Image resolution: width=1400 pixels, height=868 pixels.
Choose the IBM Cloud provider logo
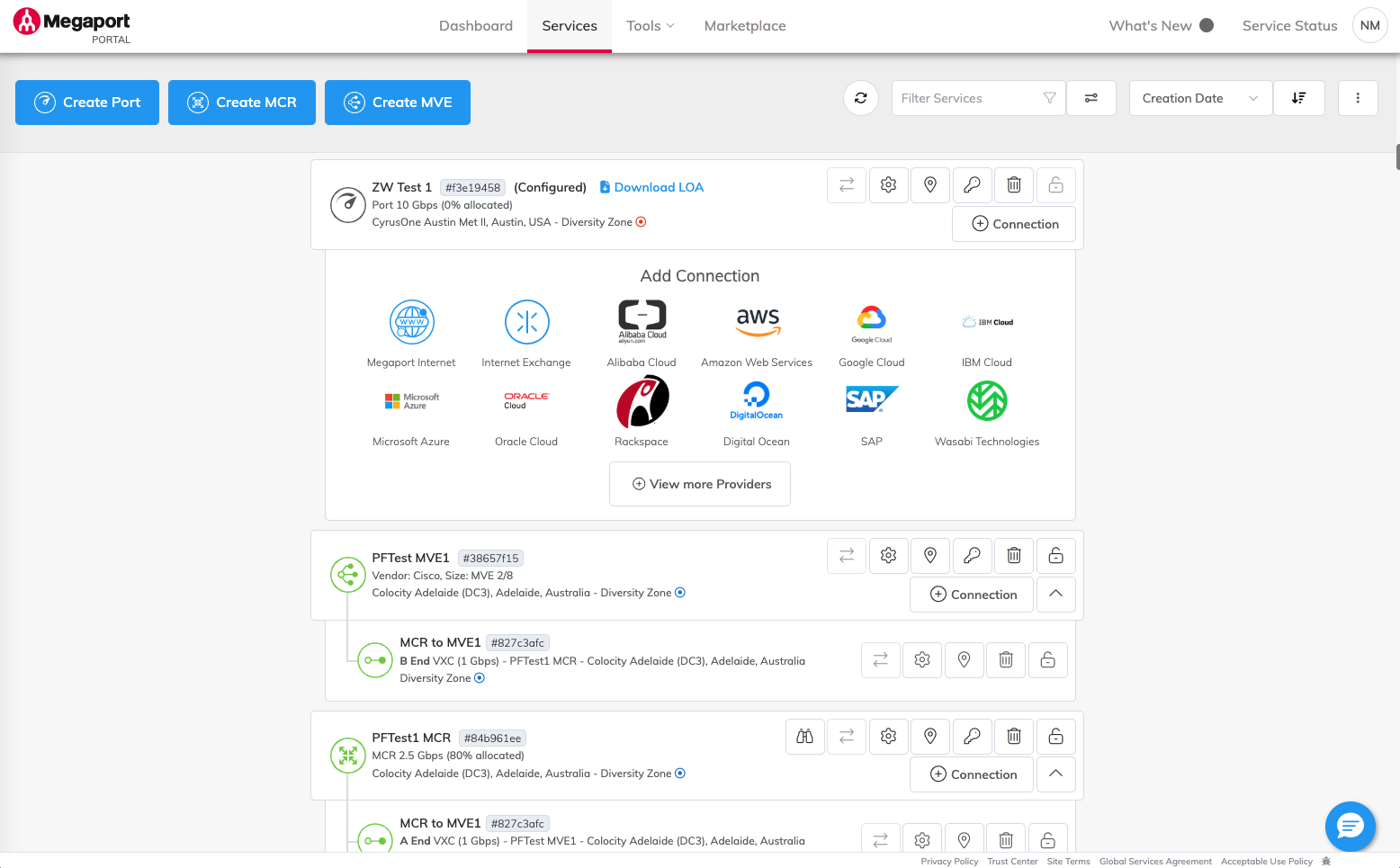987,322
